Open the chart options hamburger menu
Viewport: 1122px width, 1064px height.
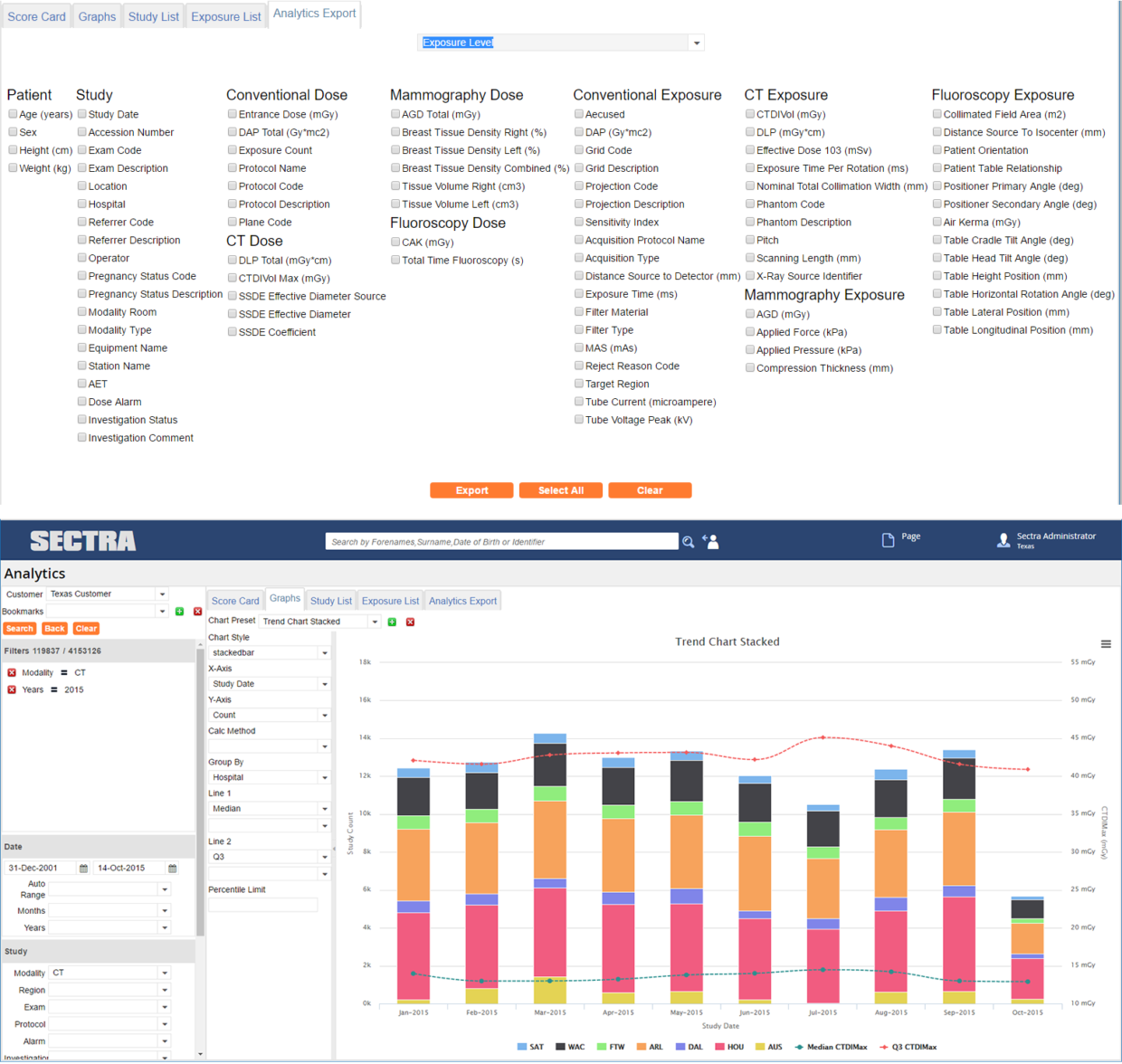coord(1106,643)
